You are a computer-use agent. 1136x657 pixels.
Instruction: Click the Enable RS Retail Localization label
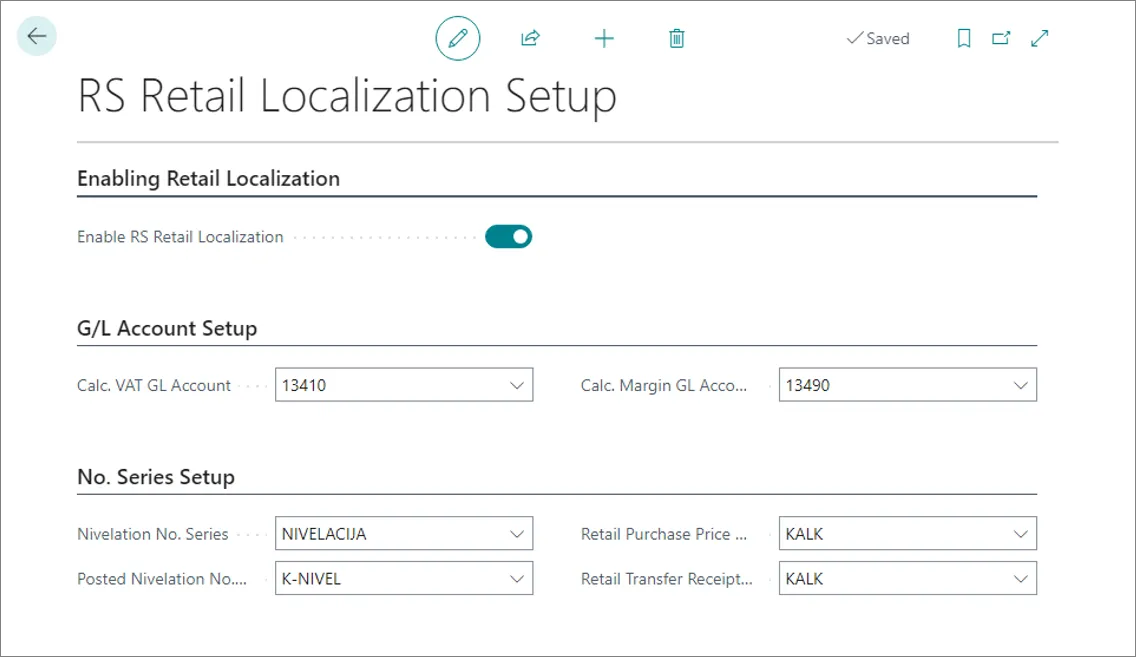pos(180,237)
